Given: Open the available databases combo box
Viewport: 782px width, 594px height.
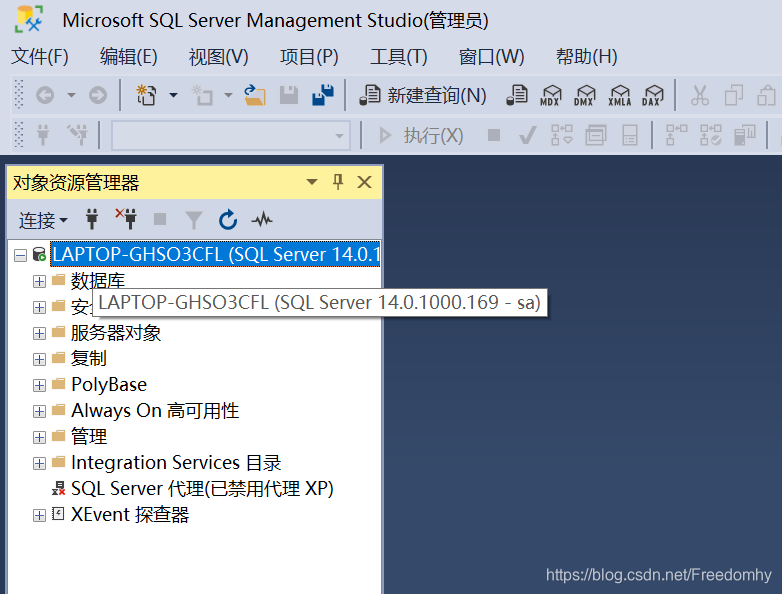Looking at the screenshot, I should [230, 135].
